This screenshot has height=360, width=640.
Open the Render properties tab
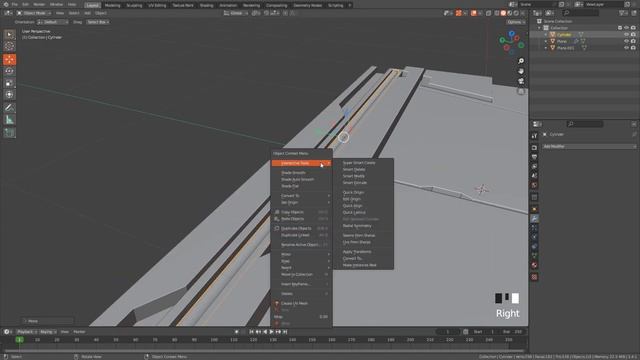point(534,148)
